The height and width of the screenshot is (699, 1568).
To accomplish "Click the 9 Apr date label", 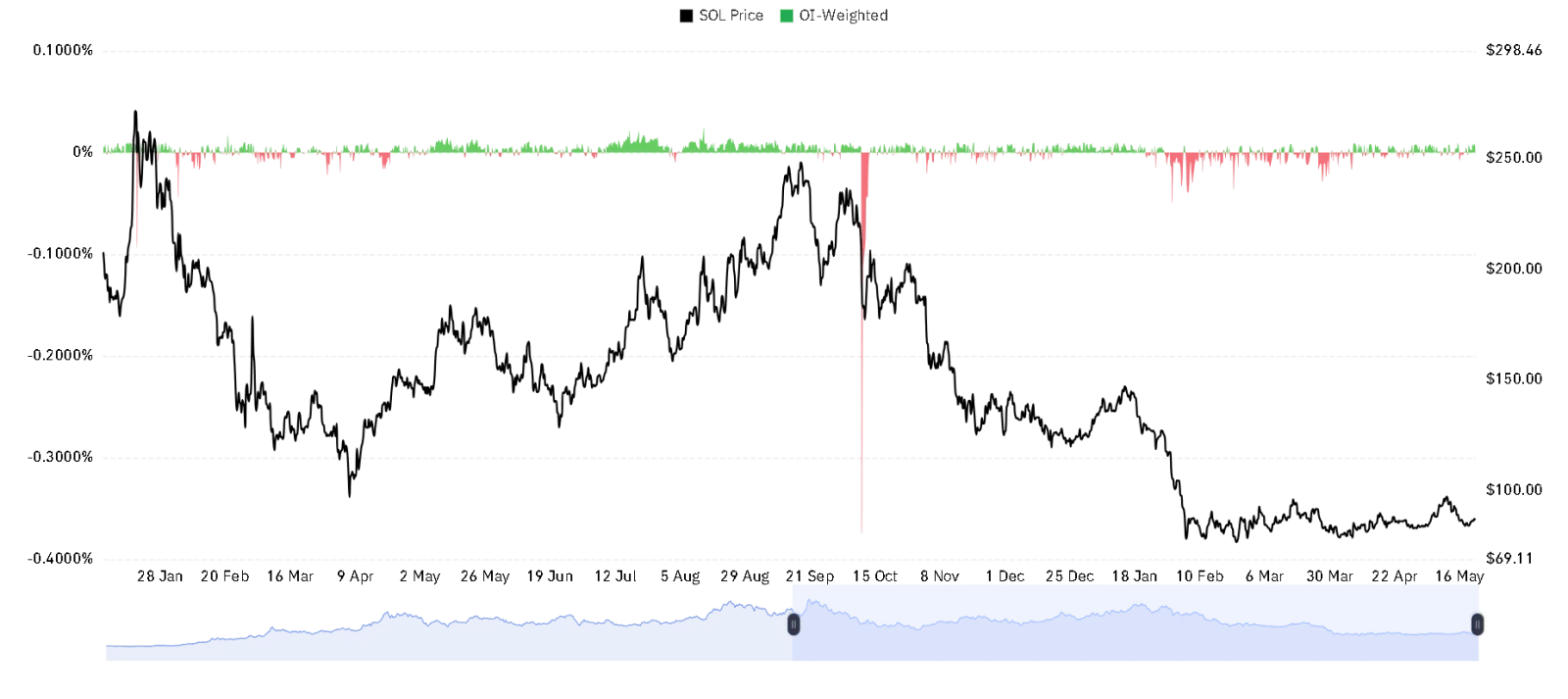I will coord(355,576).
